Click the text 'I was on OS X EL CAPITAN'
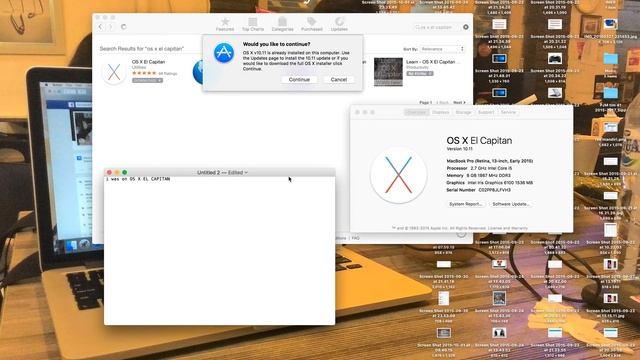 tap(138, 179)
